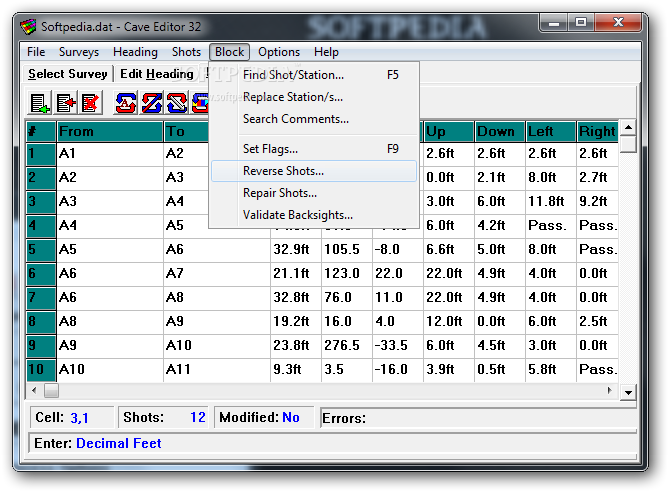This screenshot has width=669, height=492.
Task: Click the vertical scrollbar down arrow
Action: [628, 393]
